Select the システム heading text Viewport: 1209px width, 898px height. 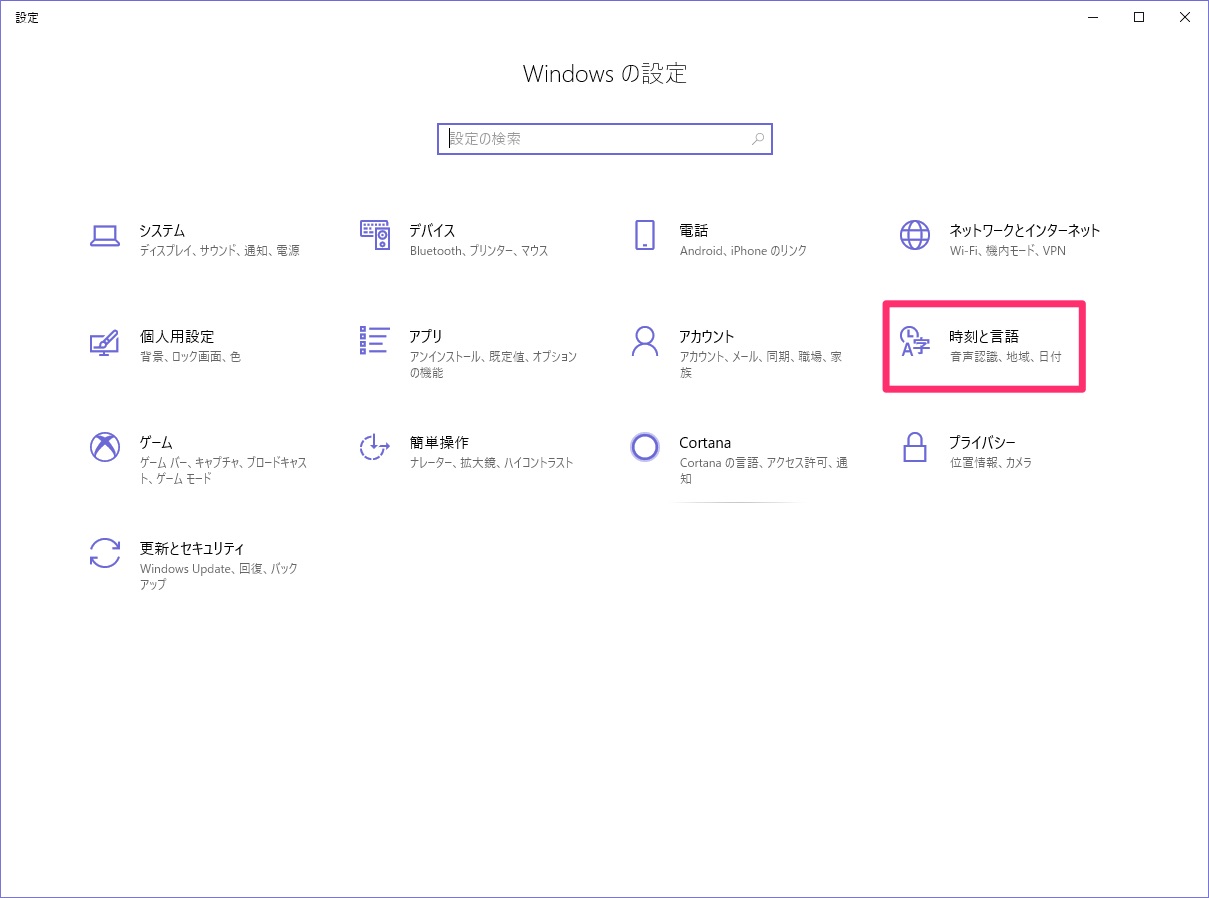coord(162,230)
